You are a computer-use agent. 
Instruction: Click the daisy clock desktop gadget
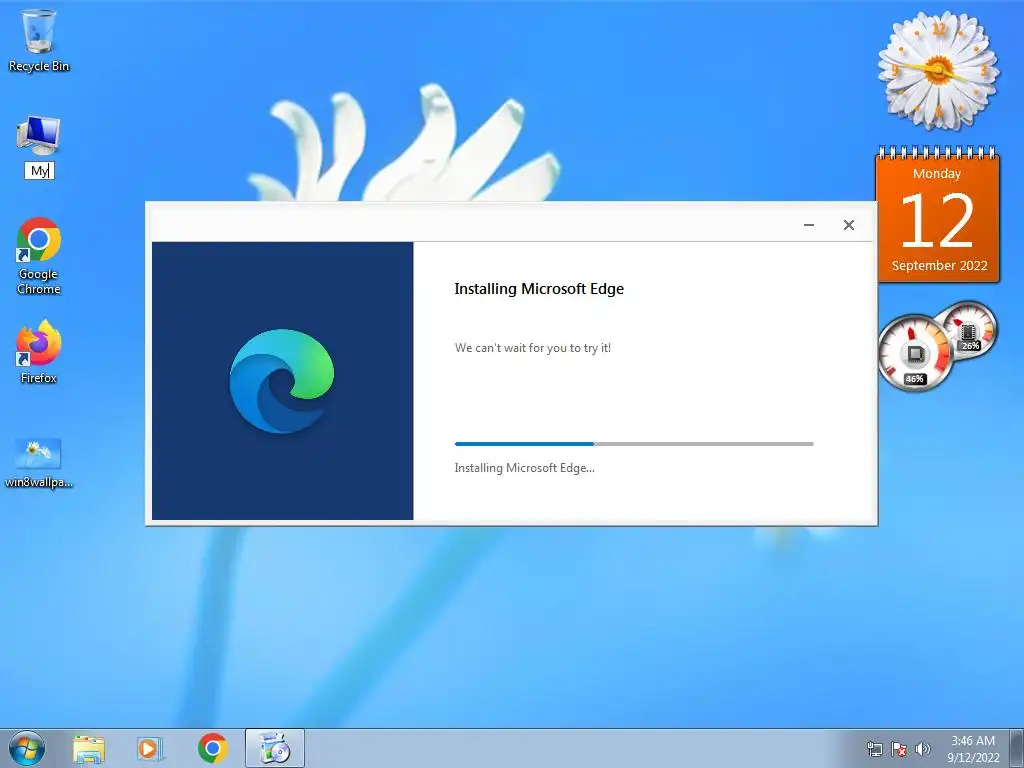point(938,69)
